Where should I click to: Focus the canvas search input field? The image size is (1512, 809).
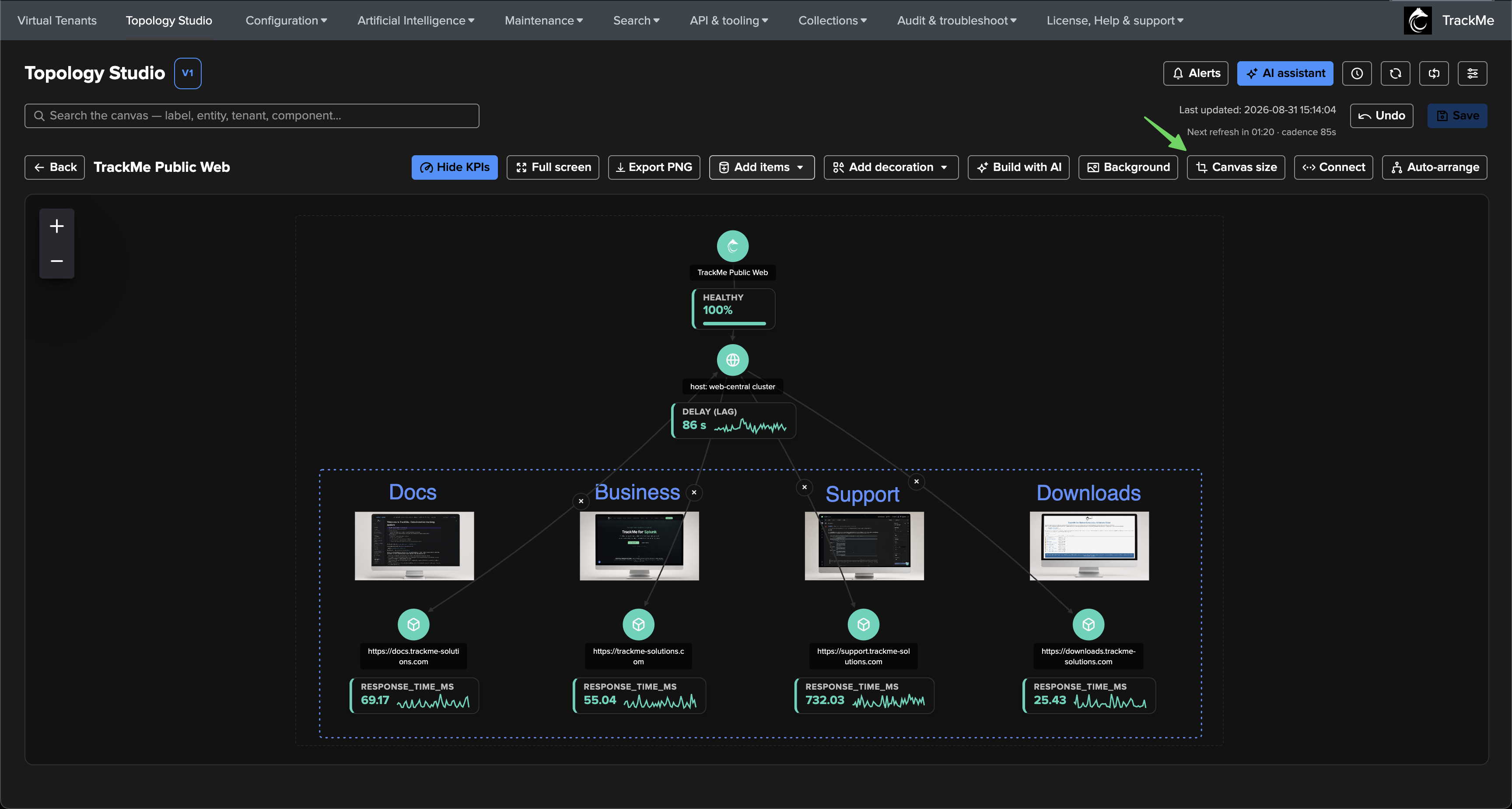pyautogui.click(x=252, y=115)
